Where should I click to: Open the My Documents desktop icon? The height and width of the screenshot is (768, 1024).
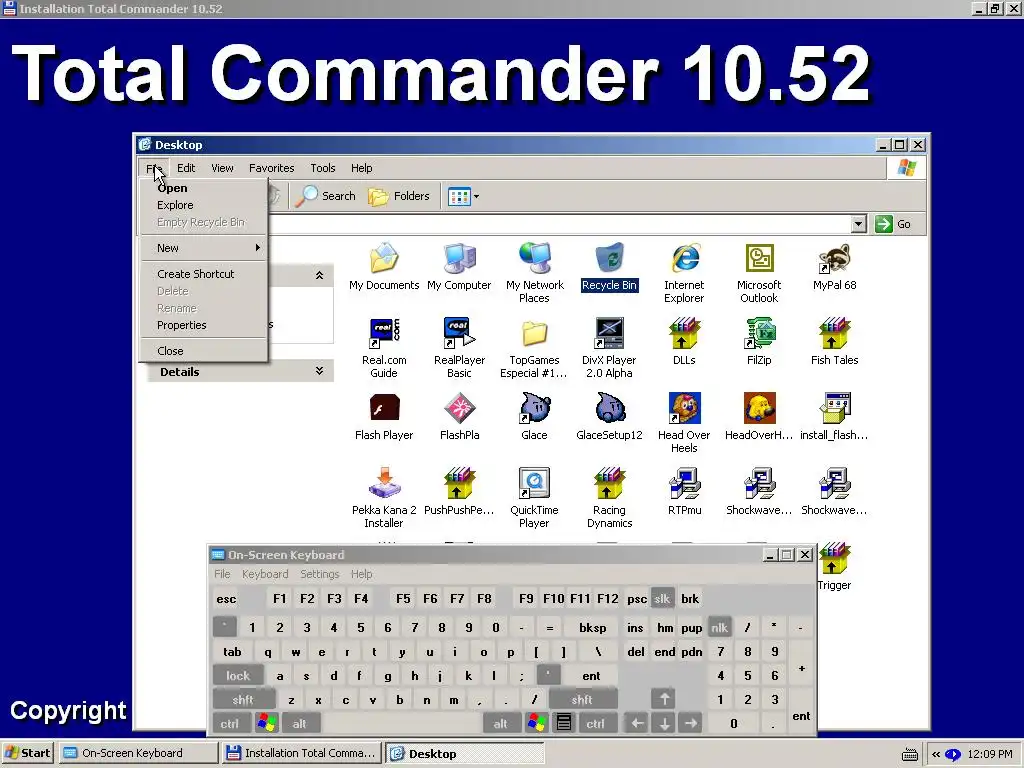click(384, 257)
